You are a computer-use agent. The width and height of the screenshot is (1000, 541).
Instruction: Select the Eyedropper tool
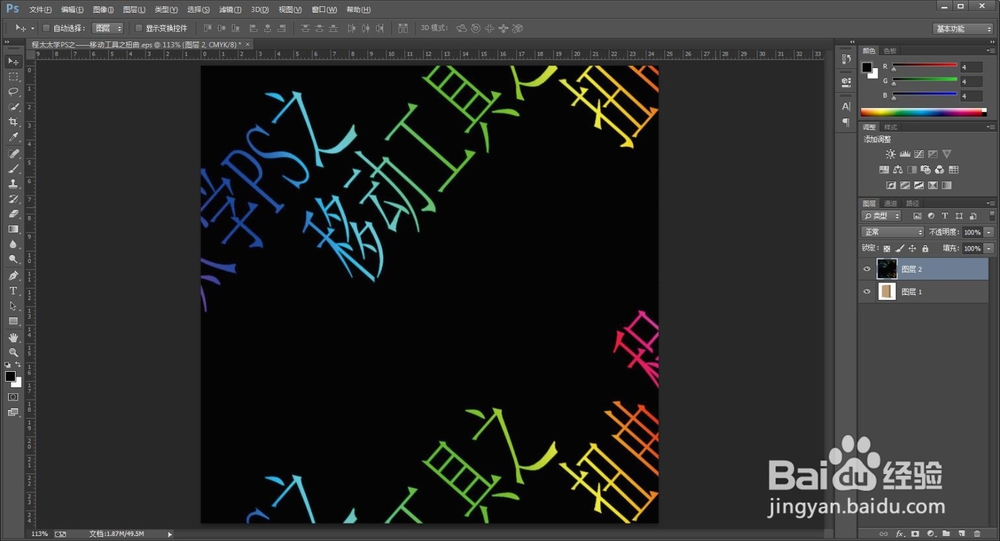[13, 137]
